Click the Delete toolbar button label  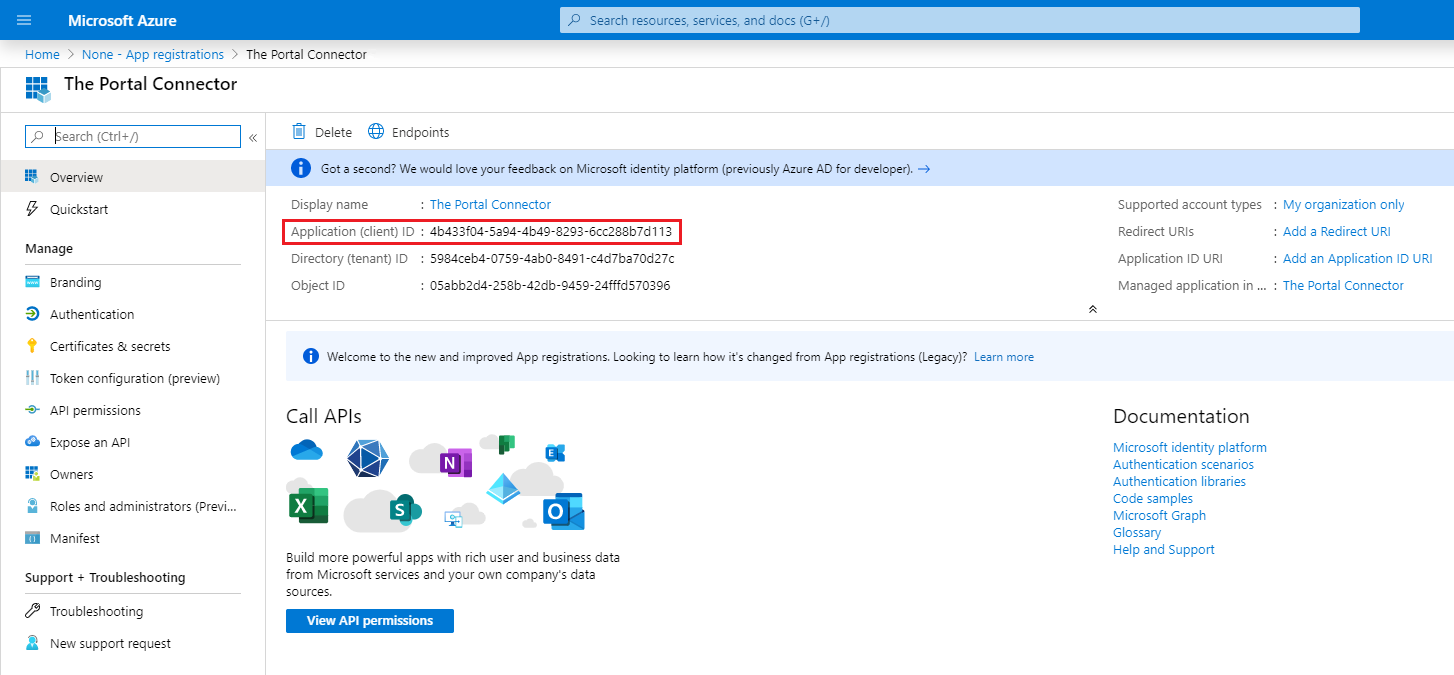[x=333, y=132]
